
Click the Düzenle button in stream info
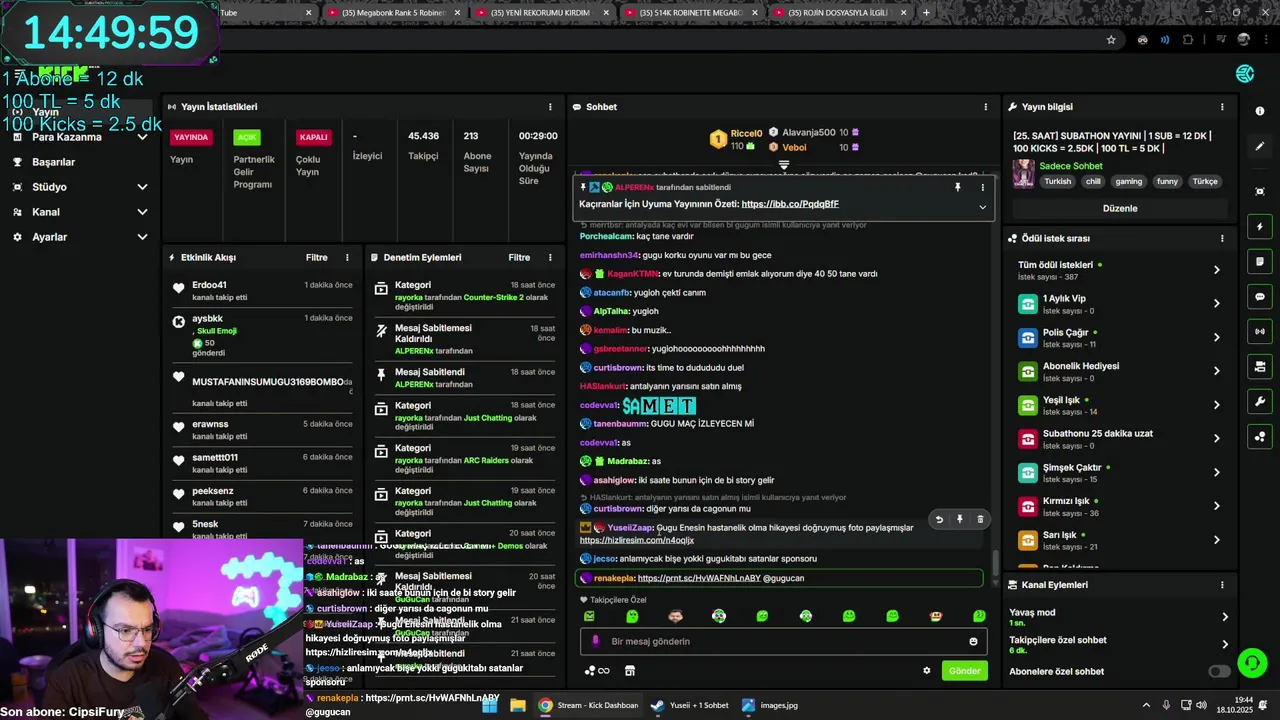pos(1120,208)
